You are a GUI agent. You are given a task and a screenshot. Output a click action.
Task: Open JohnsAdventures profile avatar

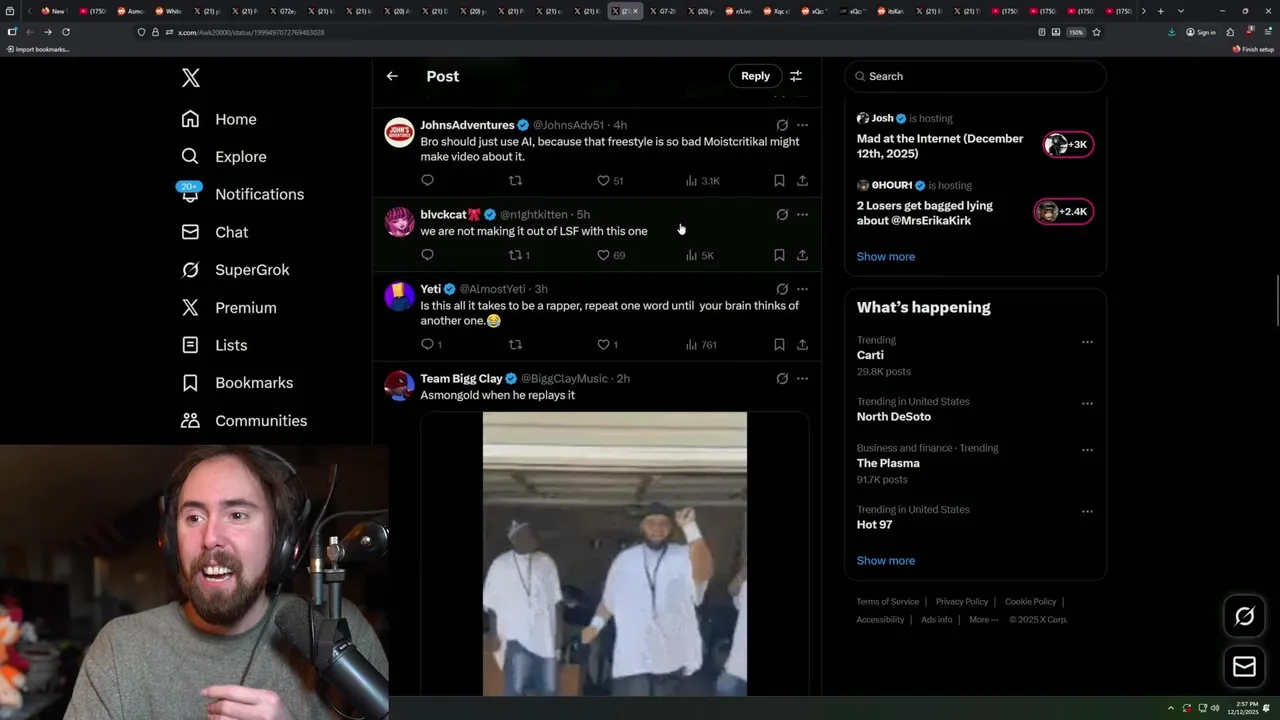click(399, 132)
